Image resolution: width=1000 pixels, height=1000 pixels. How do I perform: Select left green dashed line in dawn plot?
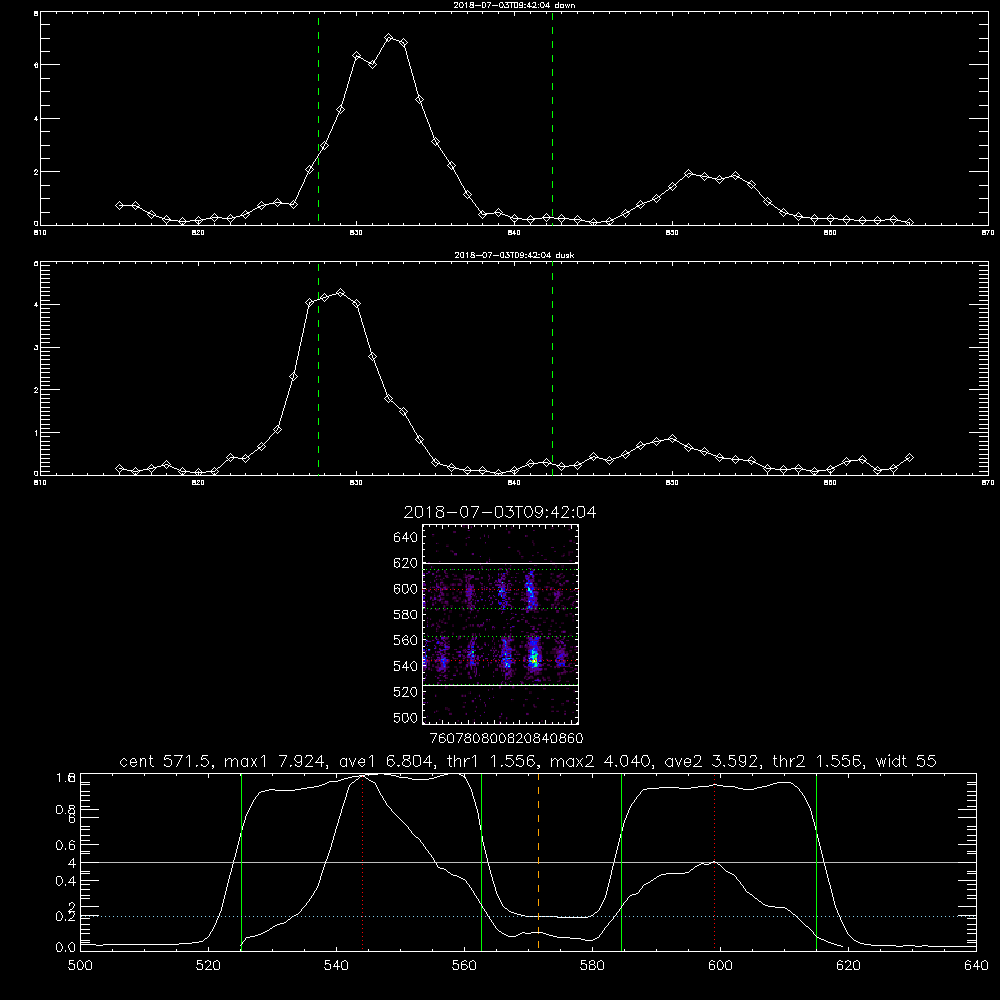[318, 119]
